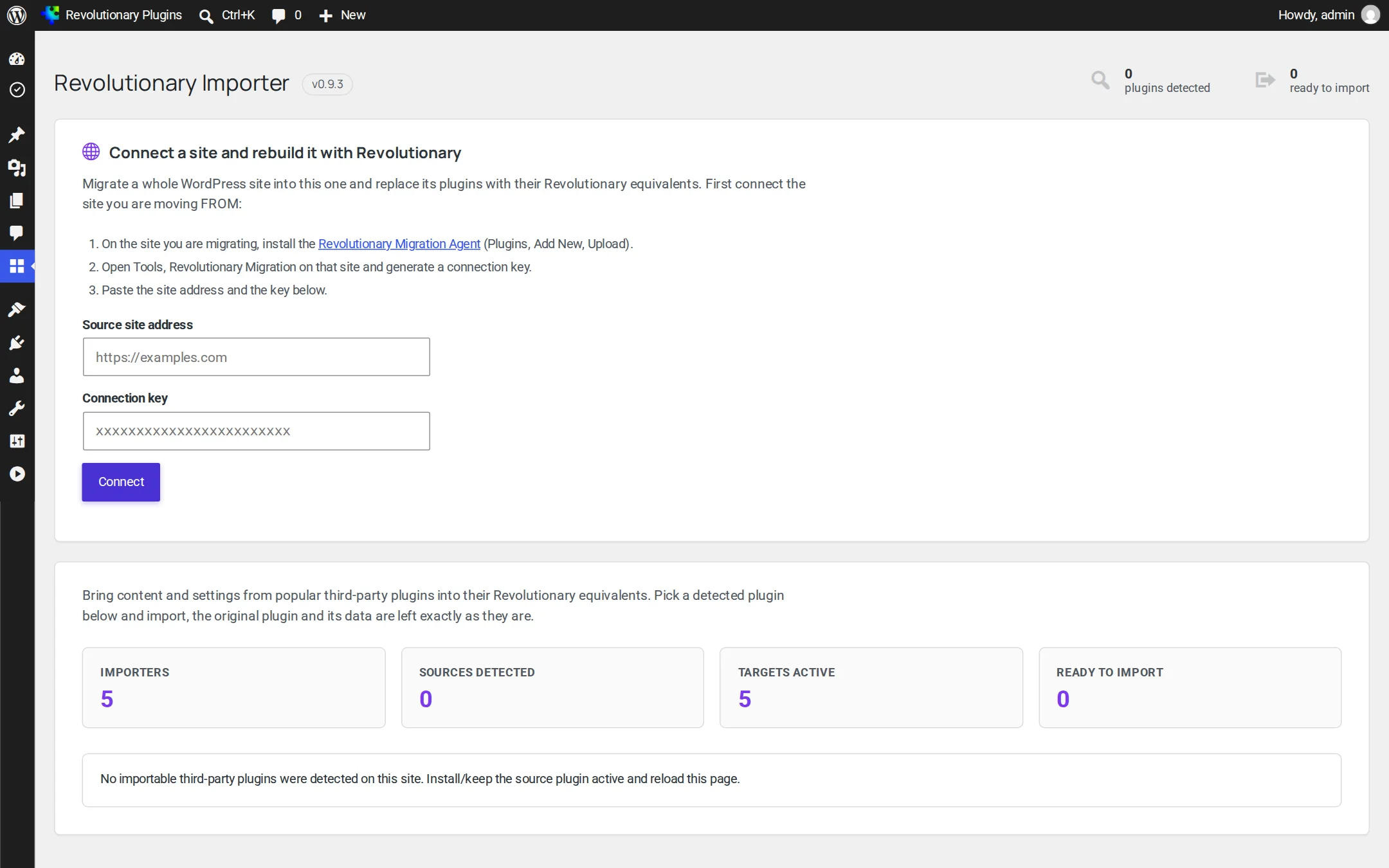Click 'Connect a site and rebuild' heading

click(x=285, y=153)
